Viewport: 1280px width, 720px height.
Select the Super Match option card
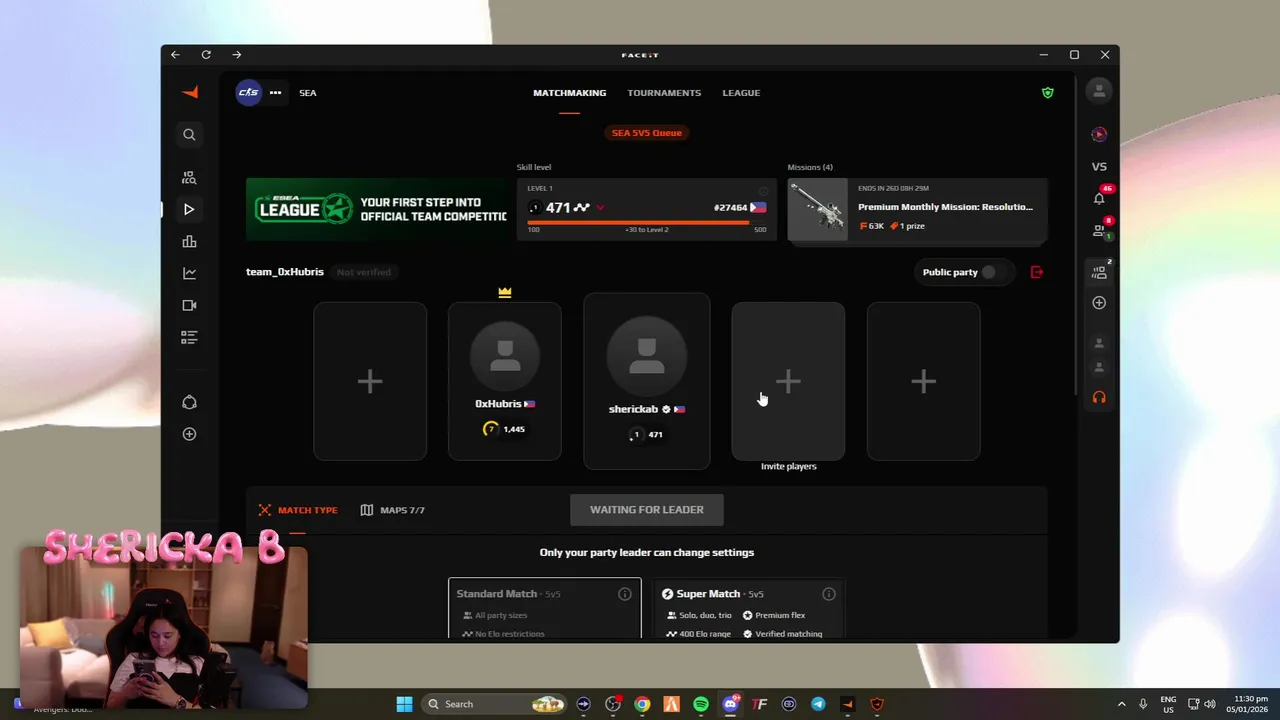[749, 608]
